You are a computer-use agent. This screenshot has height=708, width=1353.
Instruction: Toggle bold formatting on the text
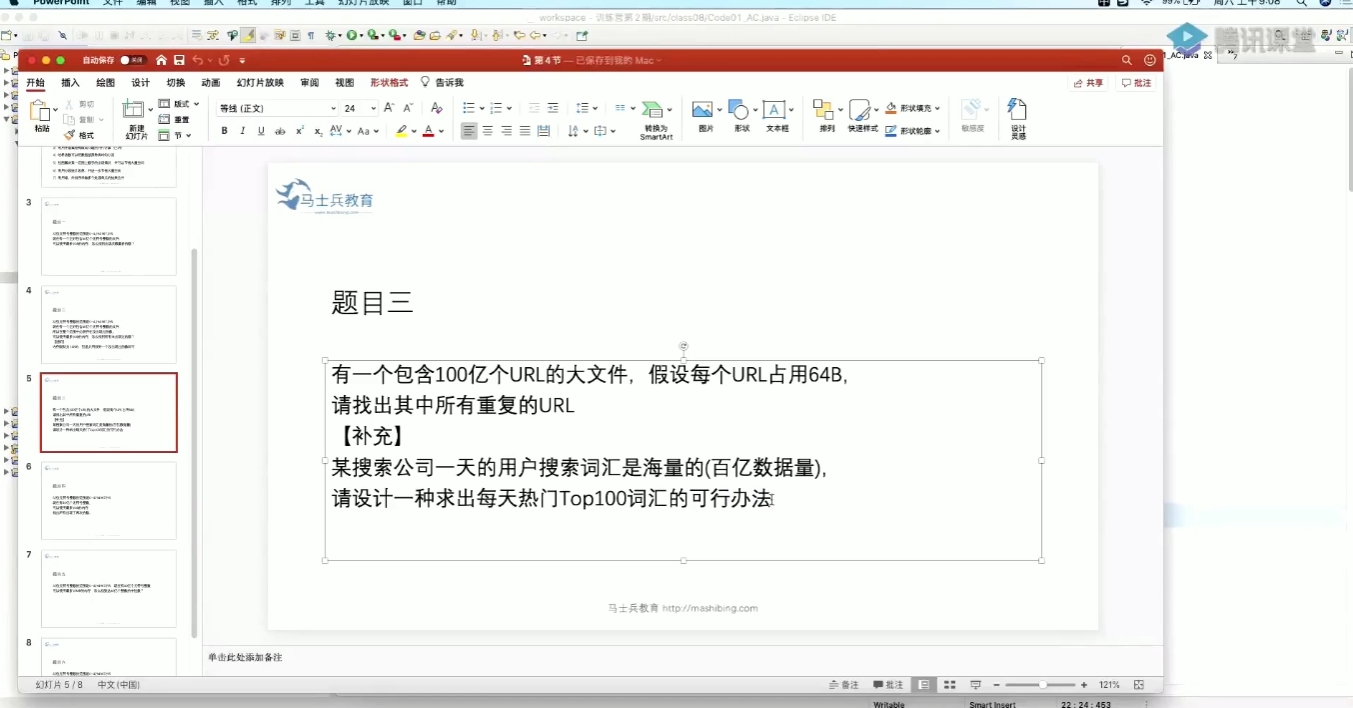click(224, 130)
